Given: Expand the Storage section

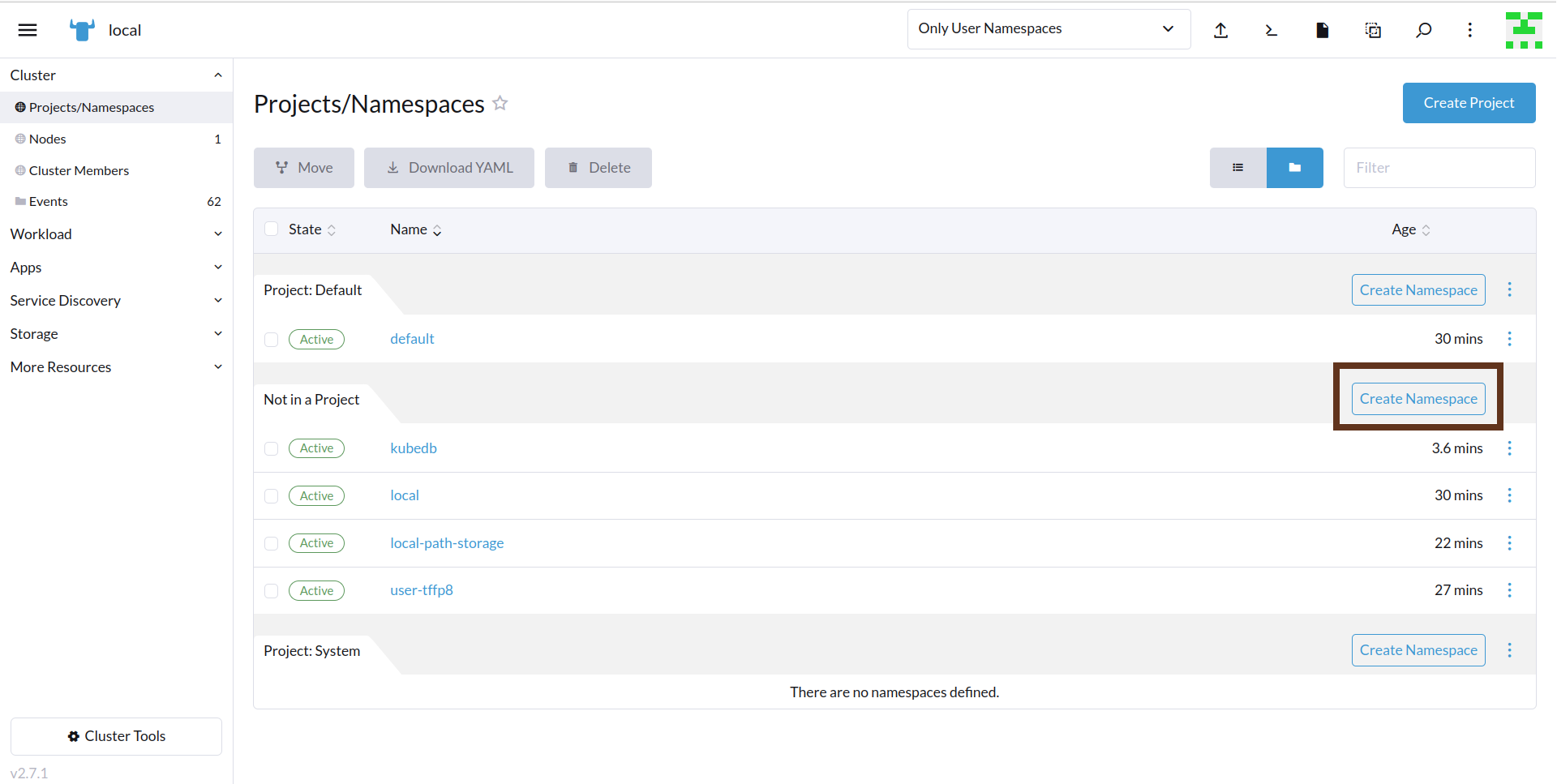Looking at the screenshot, I should 116,334.
